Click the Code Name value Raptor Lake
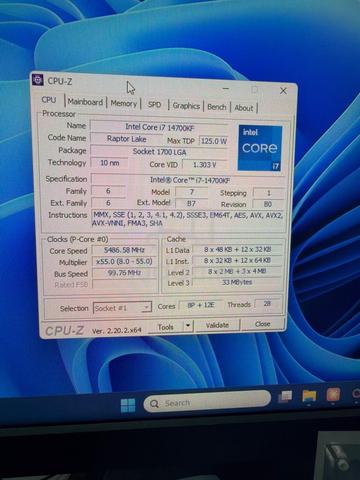The width and height of the screenshot is (360, 480). 127,139
